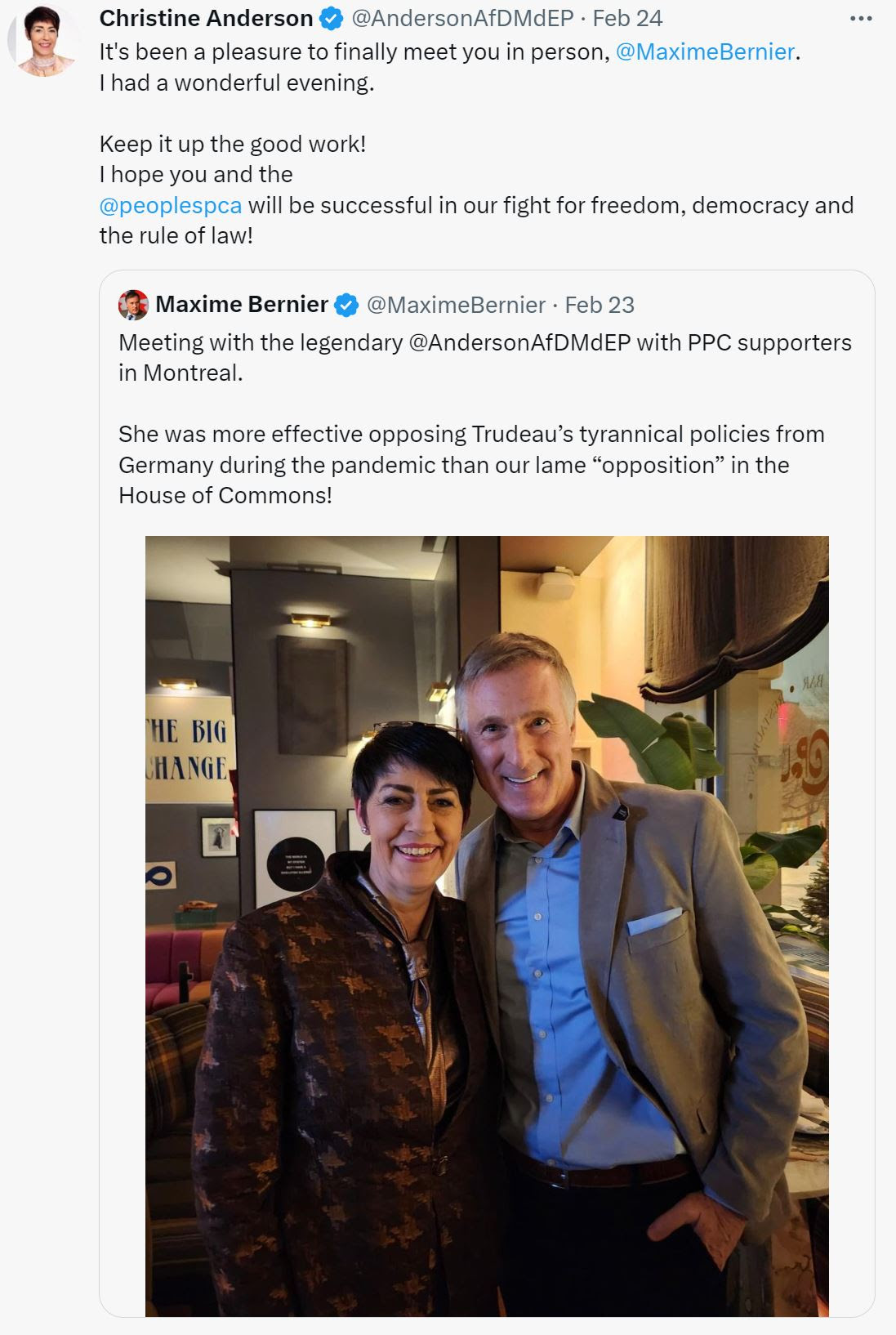Click the Christine Anderson display name
This screenshot has width=896, height=1335.
[207, 18]
